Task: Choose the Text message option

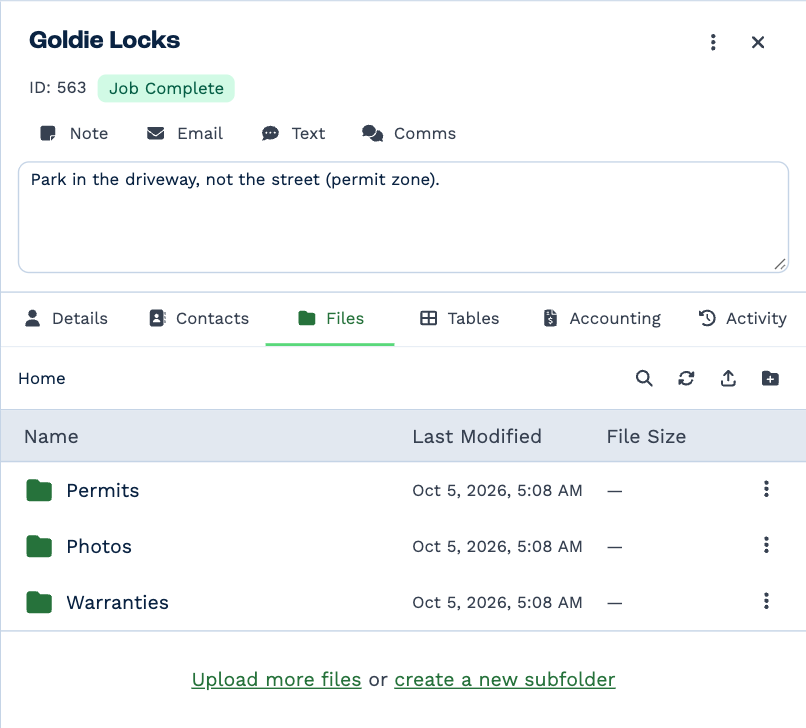Action: tap(293, 134)
